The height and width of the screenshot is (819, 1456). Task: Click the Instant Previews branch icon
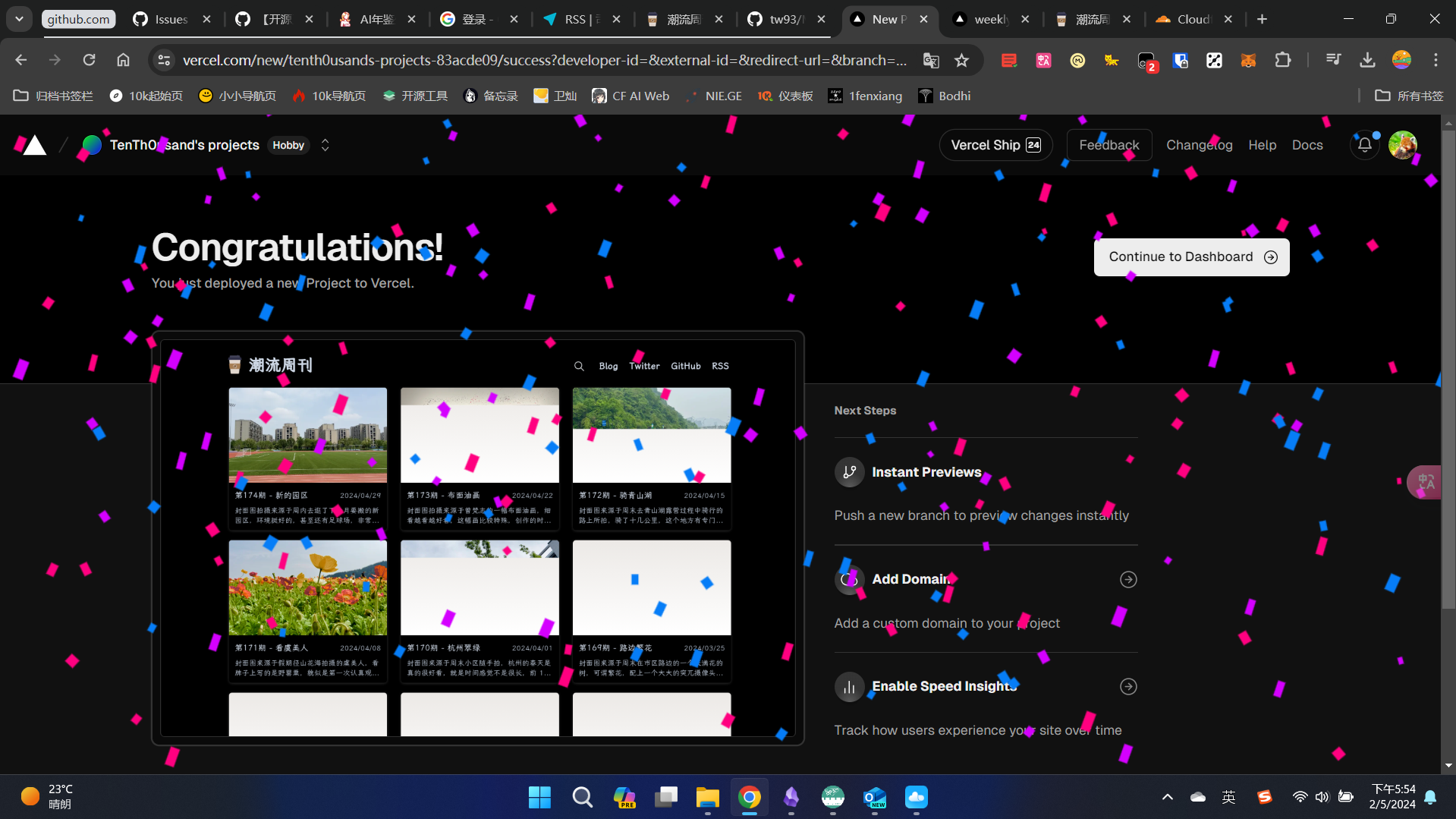pyautogui.click(x=849, y=472)
